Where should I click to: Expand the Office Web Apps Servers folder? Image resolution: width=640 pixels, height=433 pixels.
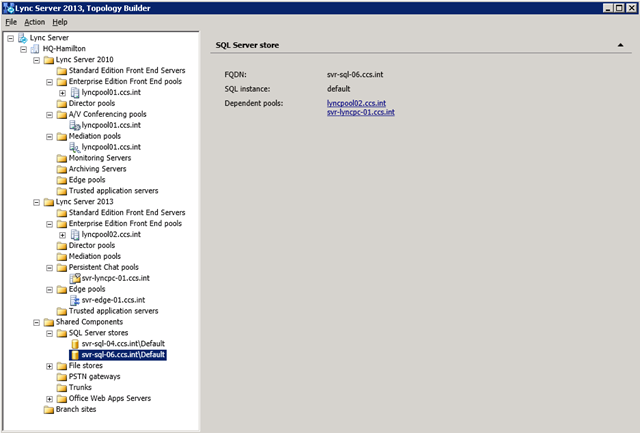point(49,399)
